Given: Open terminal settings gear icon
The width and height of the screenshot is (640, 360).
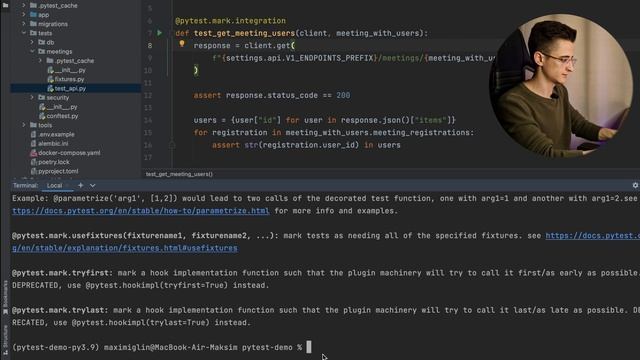Looking at the screenshot, I should pos(635,185).
